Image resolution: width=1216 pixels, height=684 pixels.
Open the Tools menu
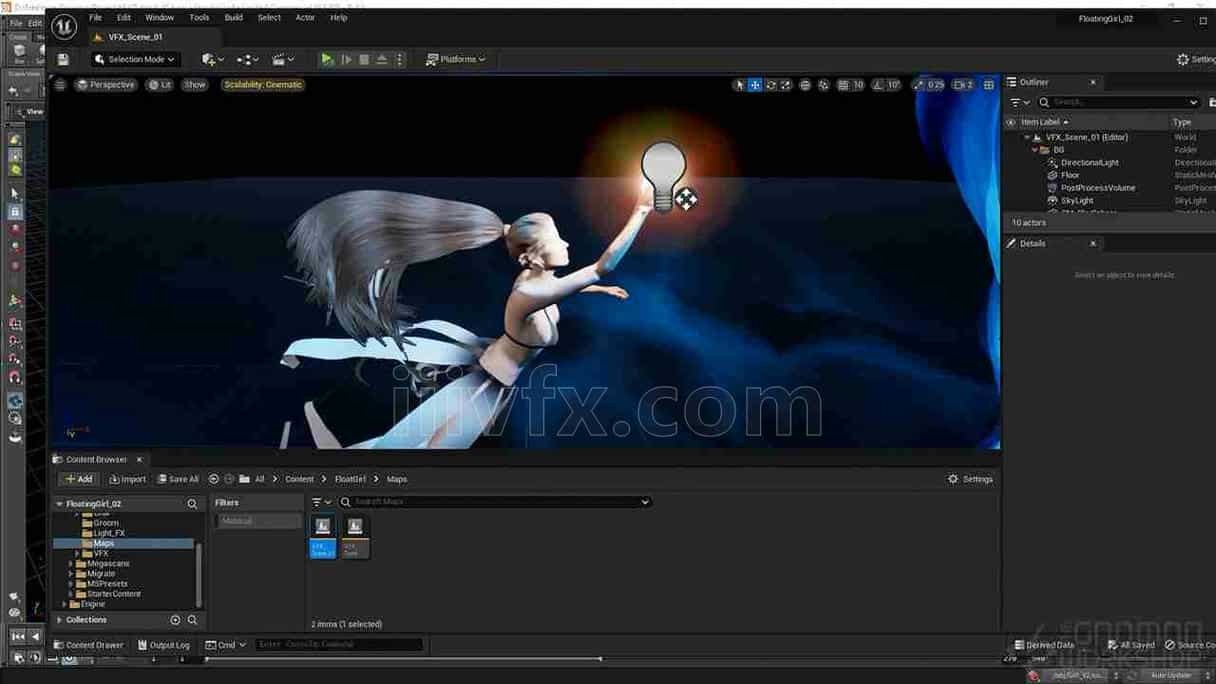[200, 17]
